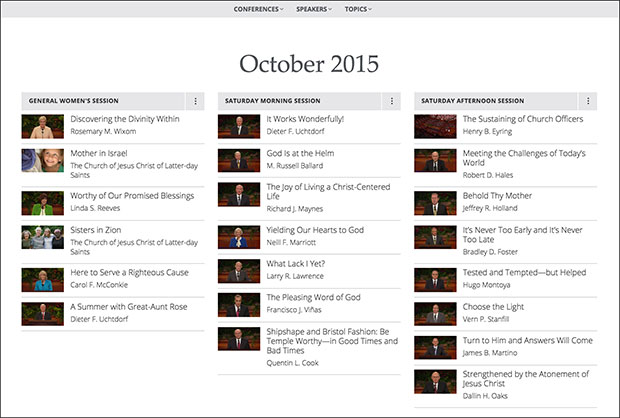Click speaker name Neill F. Marriott

click(x=291, y=242)
